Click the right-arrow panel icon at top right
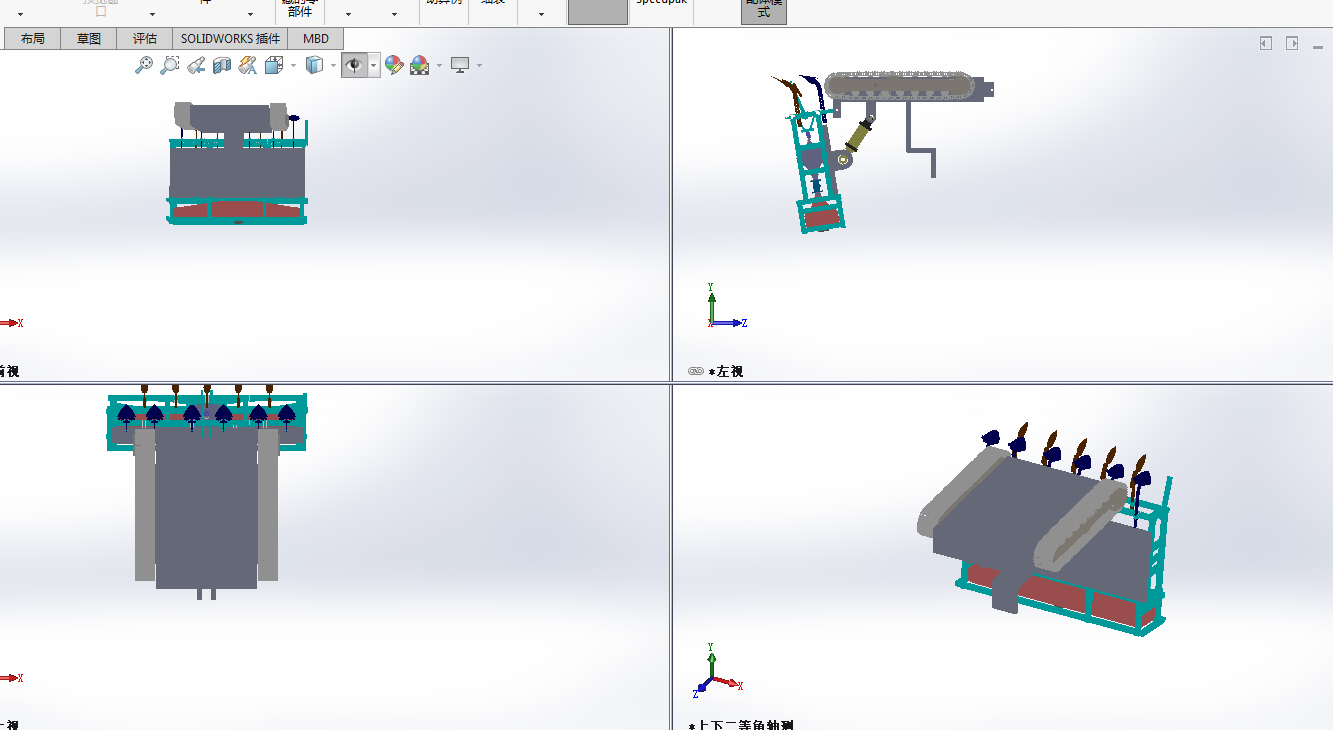 (x=1292, y=43)
